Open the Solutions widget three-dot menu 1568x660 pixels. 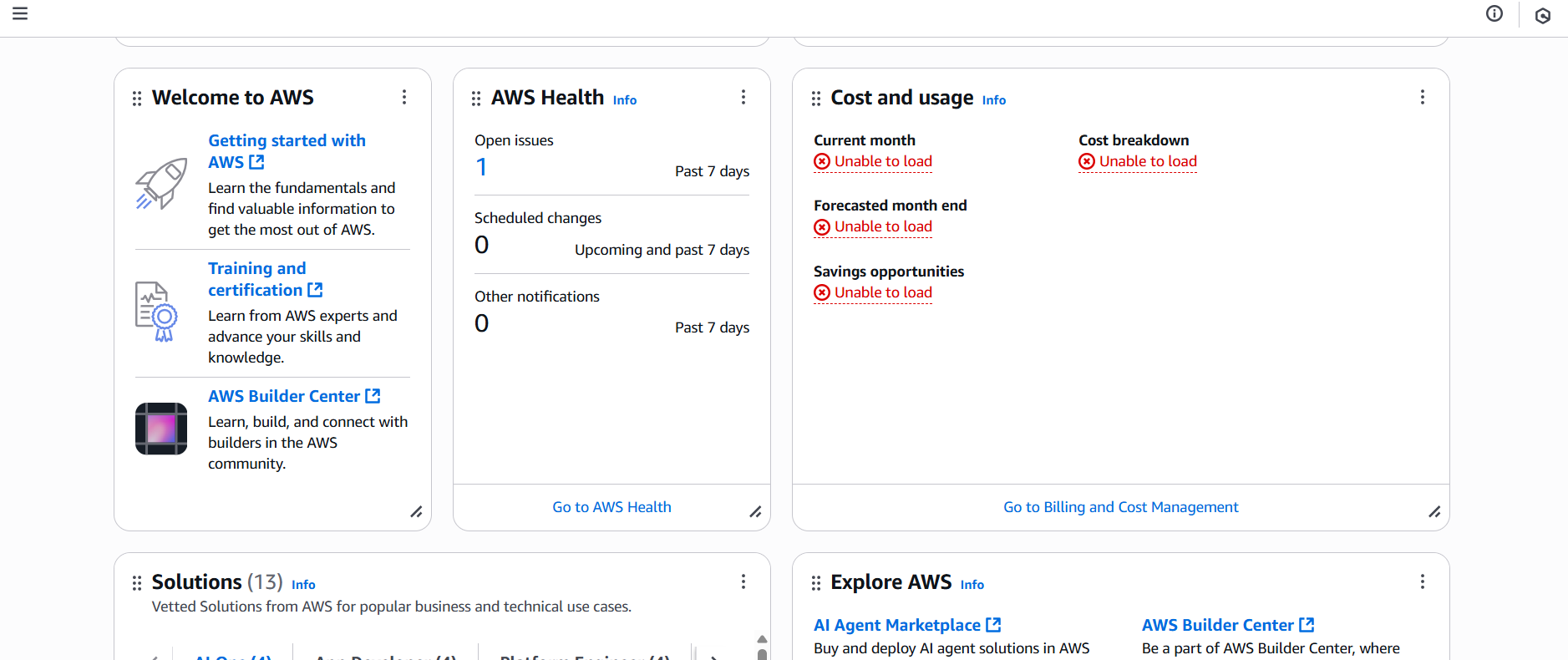(x=743, y=581)
